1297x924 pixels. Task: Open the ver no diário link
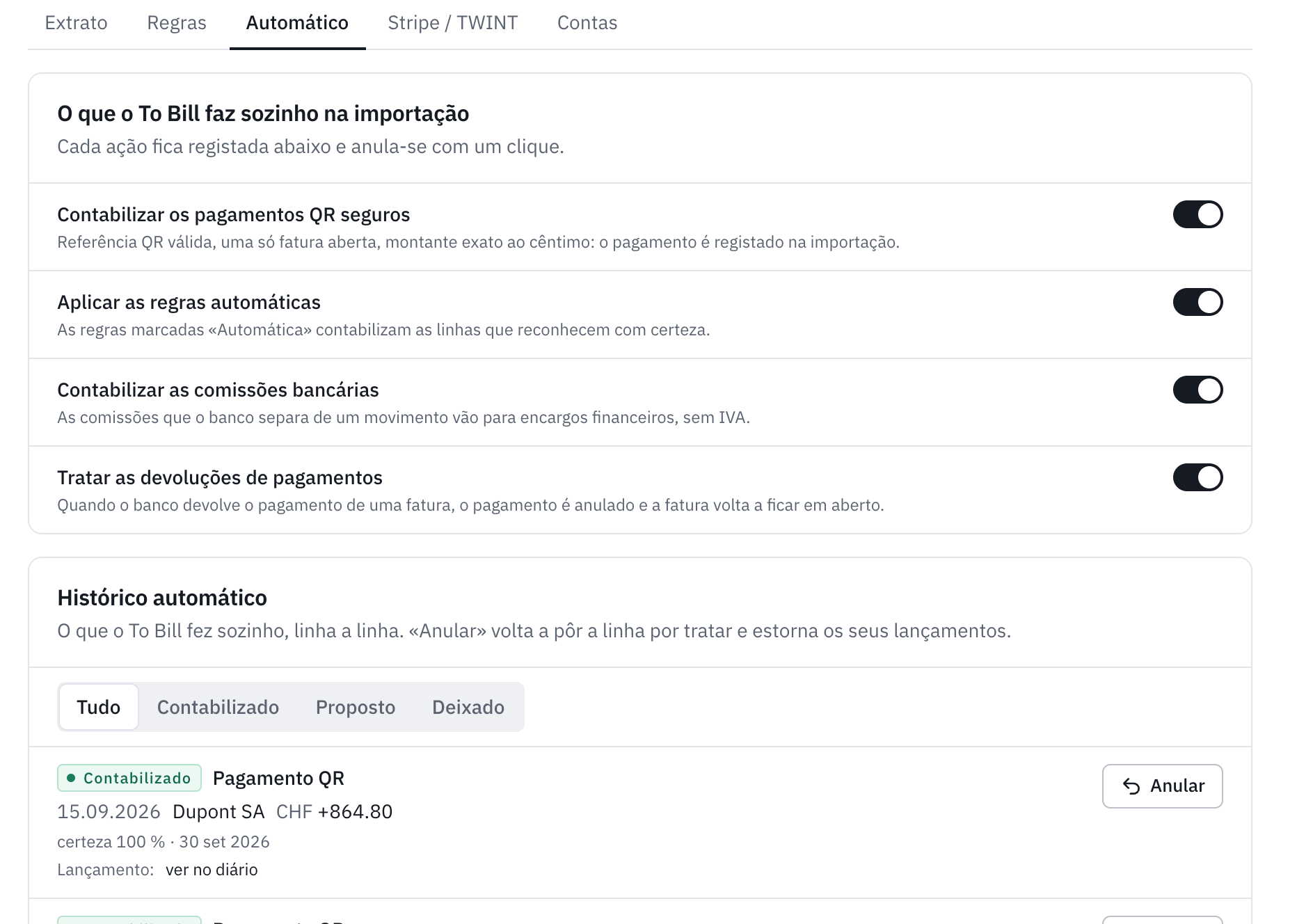[212, 870]
